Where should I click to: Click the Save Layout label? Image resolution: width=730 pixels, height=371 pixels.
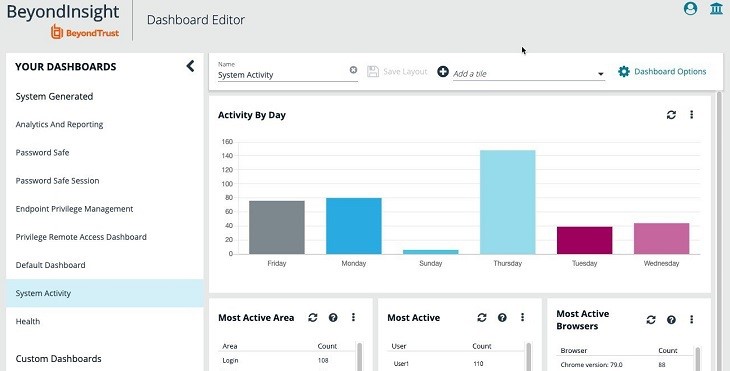click(405, 72)
